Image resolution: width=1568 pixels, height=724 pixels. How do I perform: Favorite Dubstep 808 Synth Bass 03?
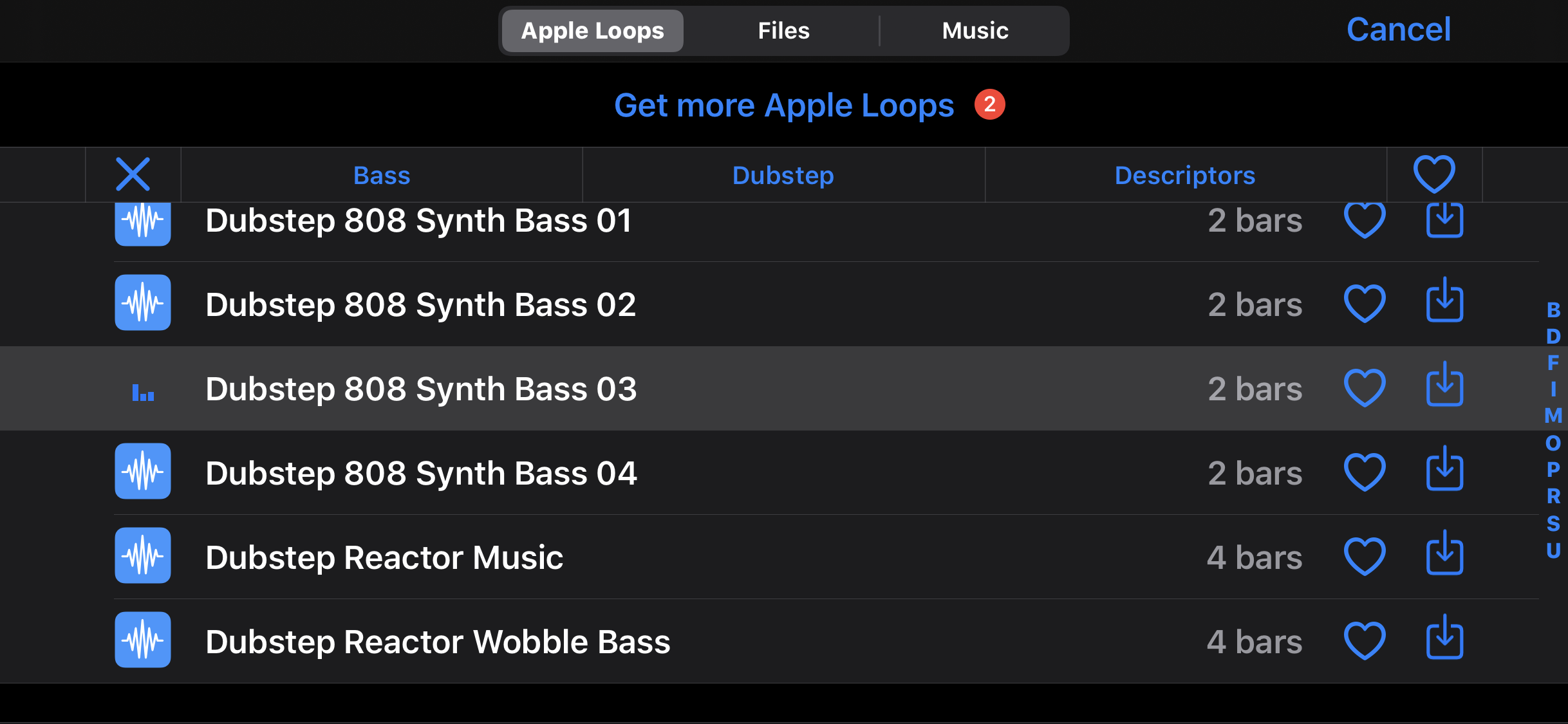(x=1365, y=388)
